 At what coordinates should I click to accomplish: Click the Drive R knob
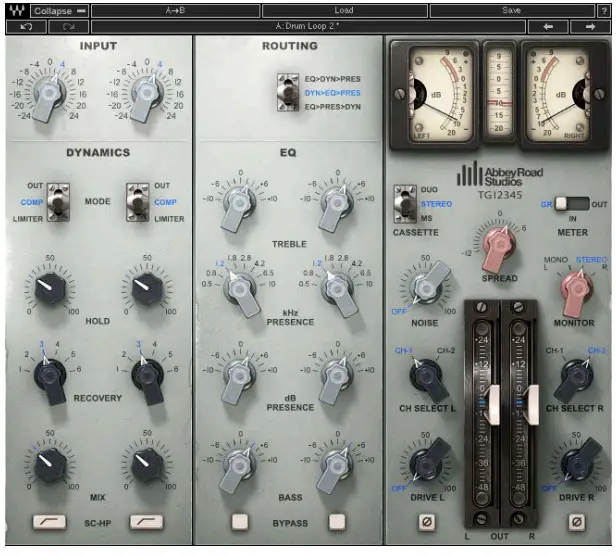point(578,465)
